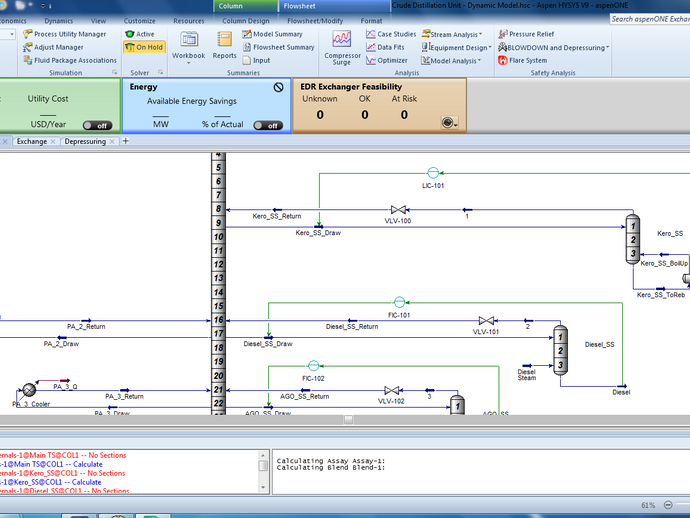This screenshot has height=518, width=690.
Task: Open Data Fits
Action: pos(385,47)
